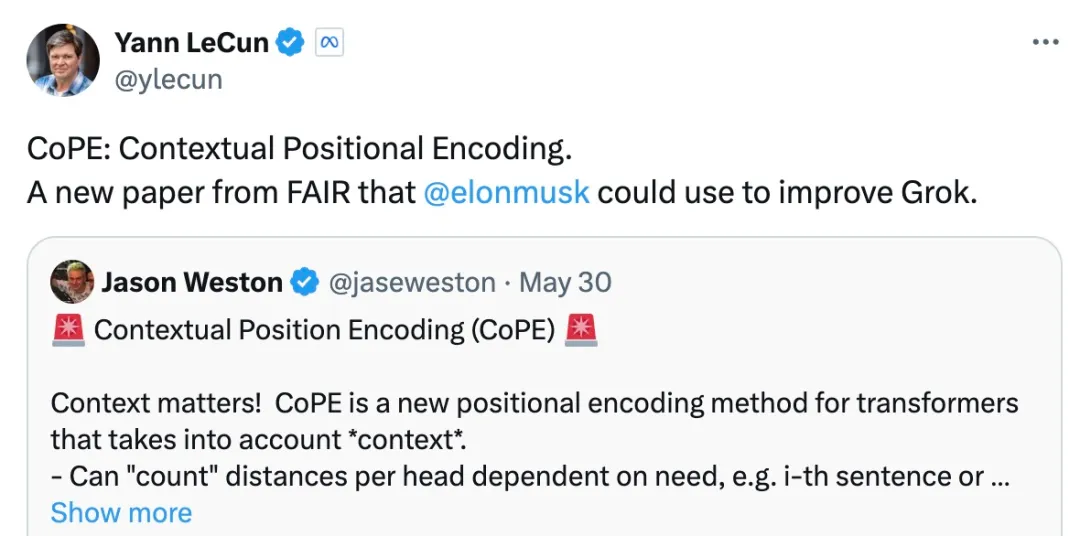The image size is (1080, 536).
Task: Click the Meta affiliation badge icon
Action: pyautogui.click(x=329, y=43)
